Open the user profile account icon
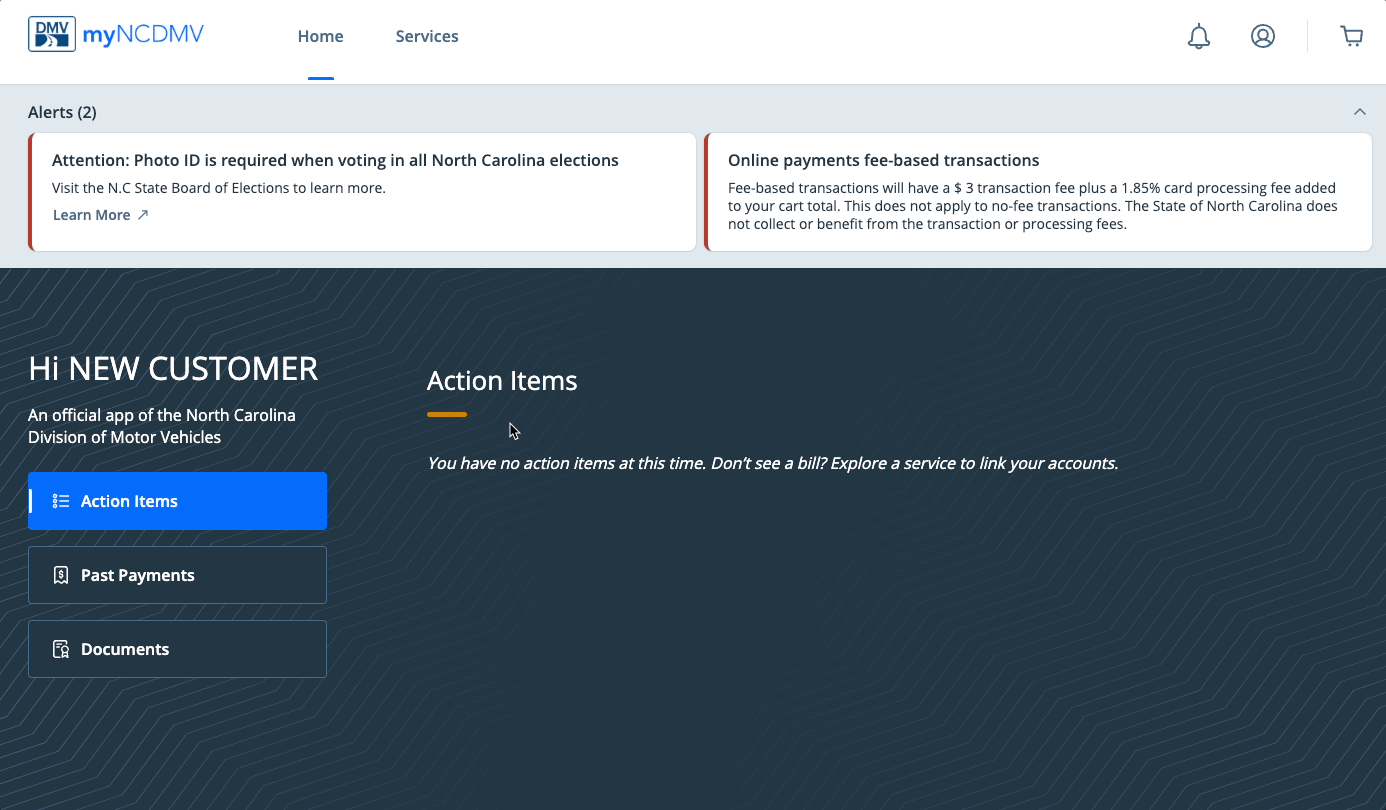The height and width of the screenshot is (810, 1386). 1263,37
